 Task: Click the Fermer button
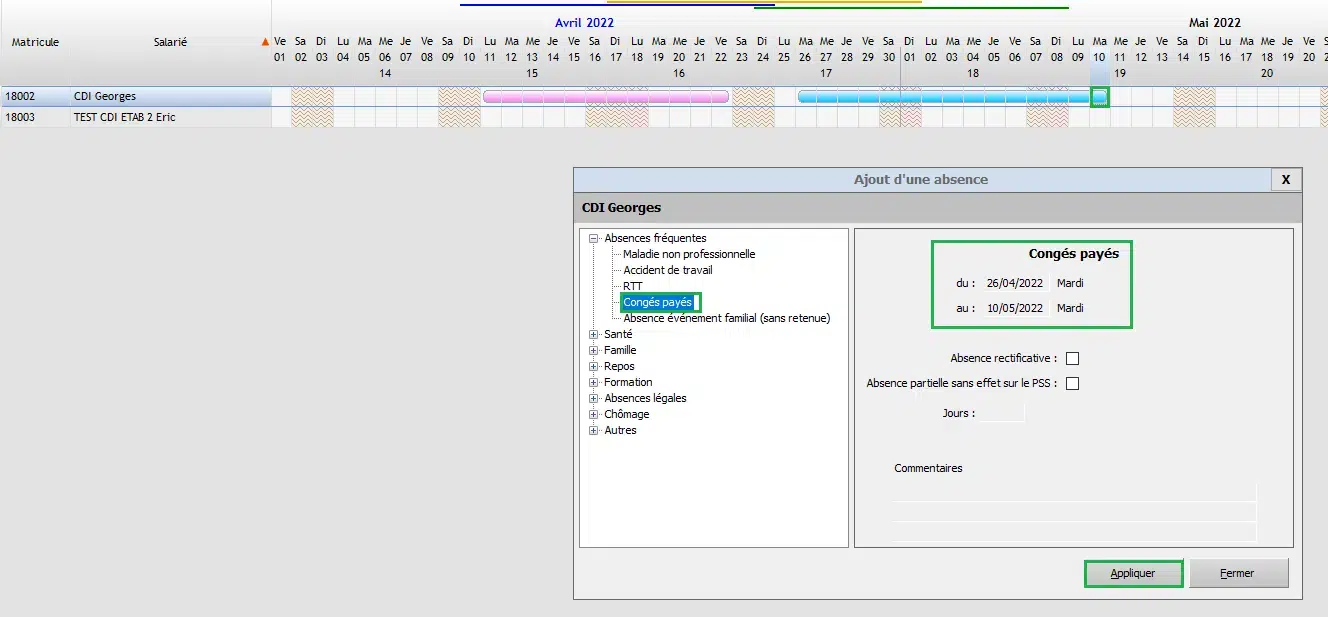1237,573
